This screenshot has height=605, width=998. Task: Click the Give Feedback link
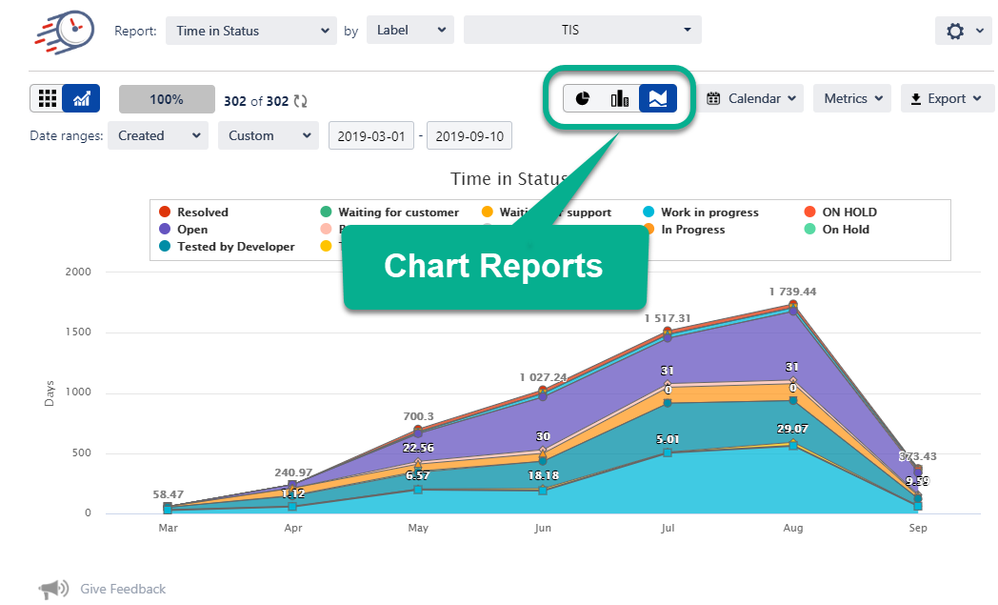pyautogui.click(x=123, y=589)
